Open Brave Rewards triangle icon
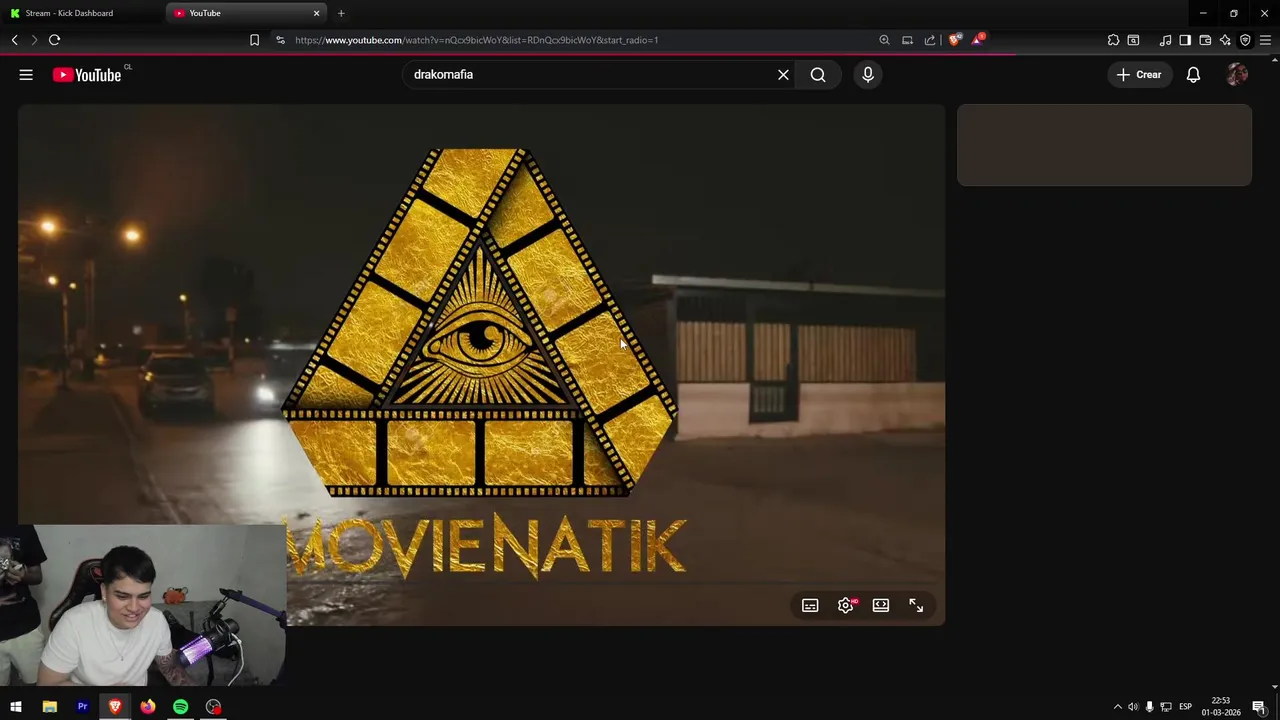Screen dimensions: 1280x720 (x=978, y=40)
